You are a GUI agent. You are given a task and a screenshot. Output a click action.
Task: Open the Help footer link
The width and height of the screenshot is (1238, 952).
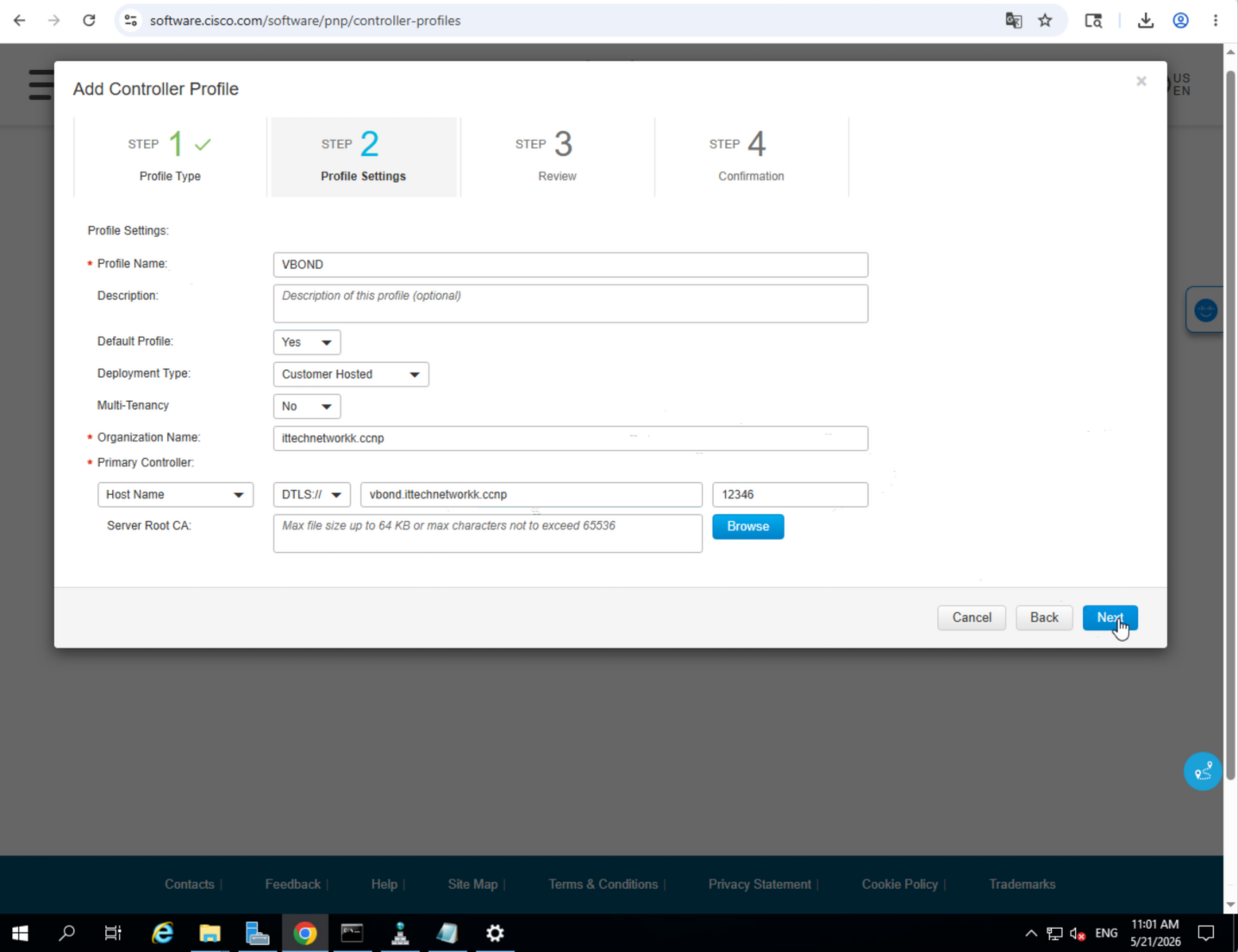pyautogui.click(x=385, y=884)
